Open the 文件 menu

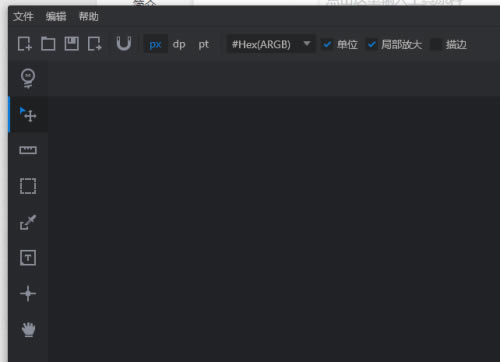pos(23,16)
